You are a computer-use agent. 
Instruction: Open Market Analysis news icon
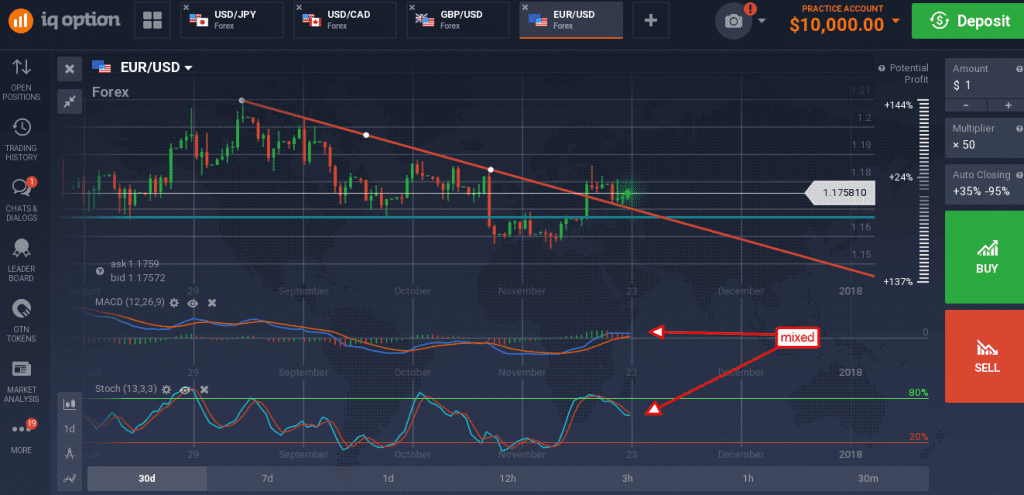pos(22,381)
